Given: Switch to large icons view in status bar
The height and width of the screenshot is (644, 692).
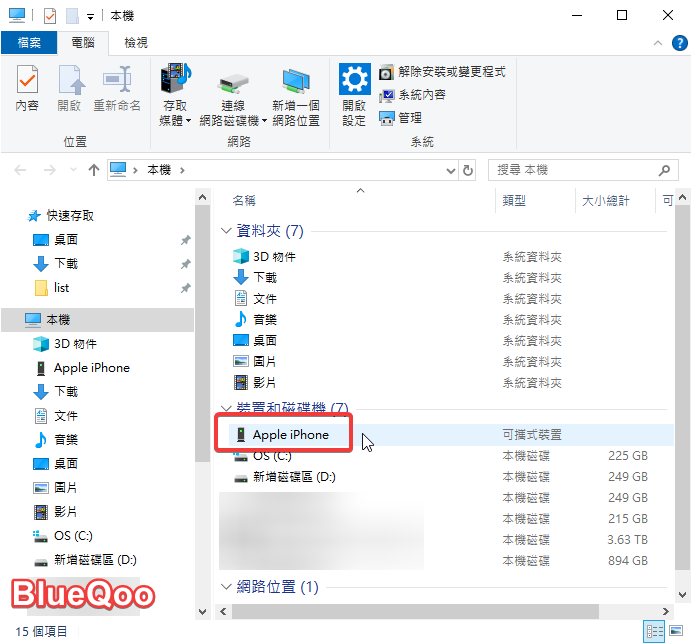Looking at the screenshot, I should 677,632.
